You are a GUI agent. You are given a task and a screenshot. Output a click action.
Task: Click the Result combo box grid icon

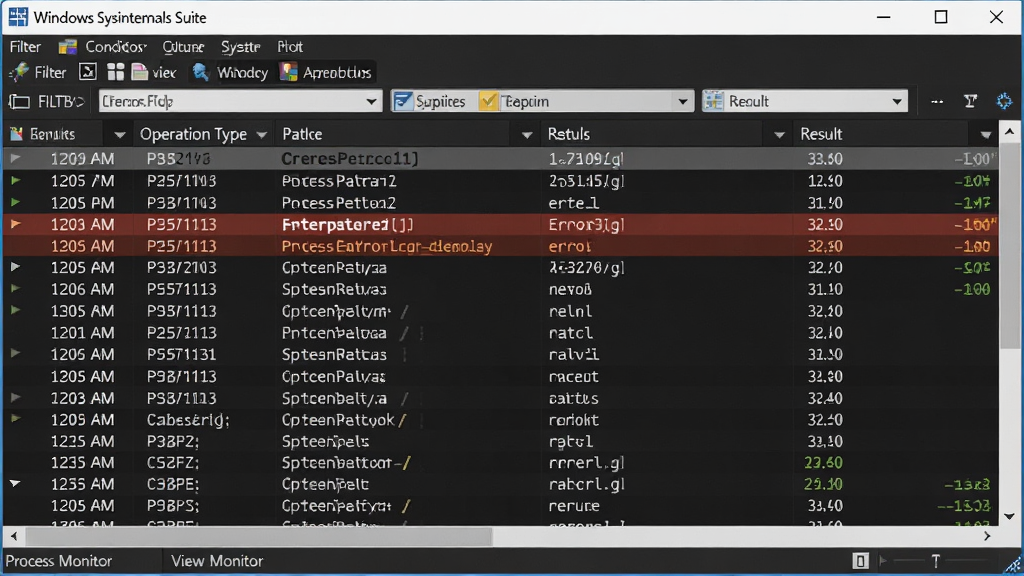[x=714, y=101]
